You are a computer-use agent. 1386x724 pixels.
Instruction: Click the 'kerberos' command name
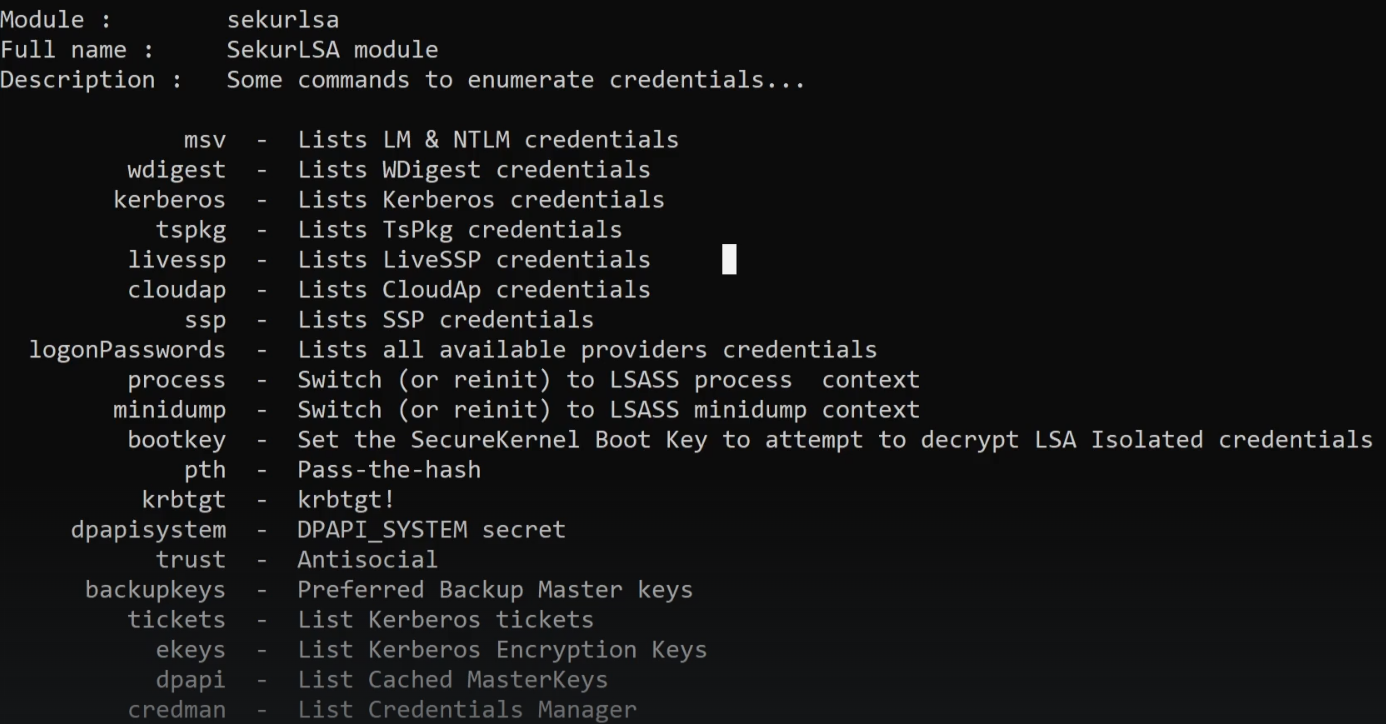[x=169, y=199]
